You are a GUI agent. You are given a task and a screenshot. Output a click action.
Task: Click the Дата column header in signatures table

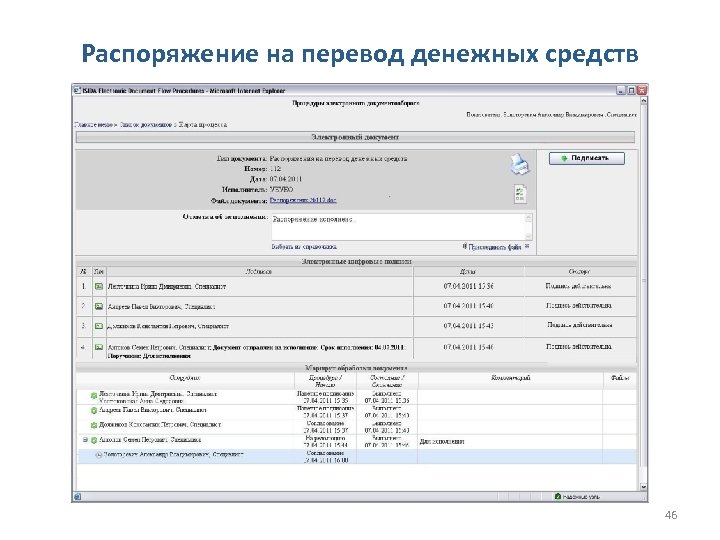[467, 272]
